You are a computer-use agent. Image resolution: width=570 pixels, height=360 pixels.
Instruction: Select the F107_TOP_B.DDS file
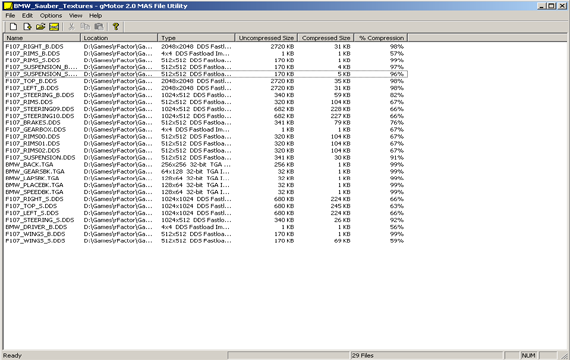pos(31,81)
